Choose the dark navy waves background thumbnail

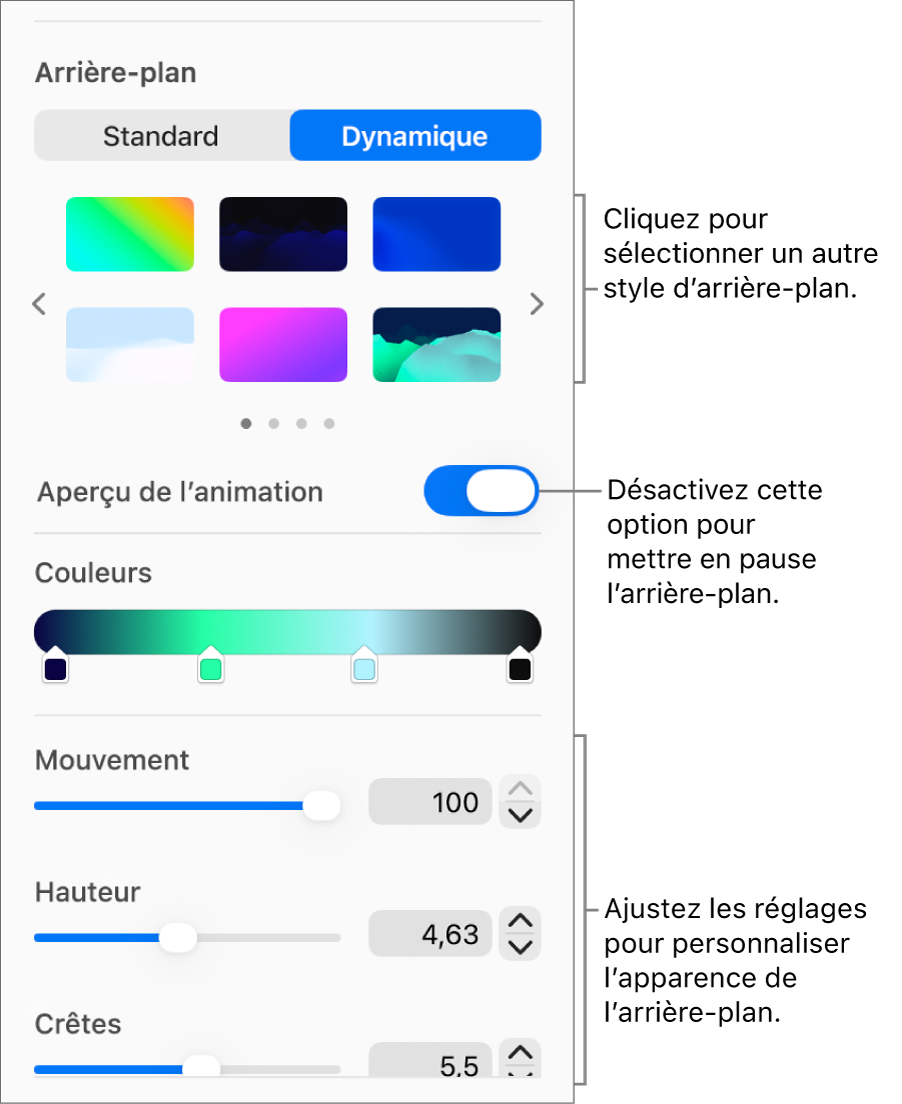pyautogui.click(x=283, y=234)
